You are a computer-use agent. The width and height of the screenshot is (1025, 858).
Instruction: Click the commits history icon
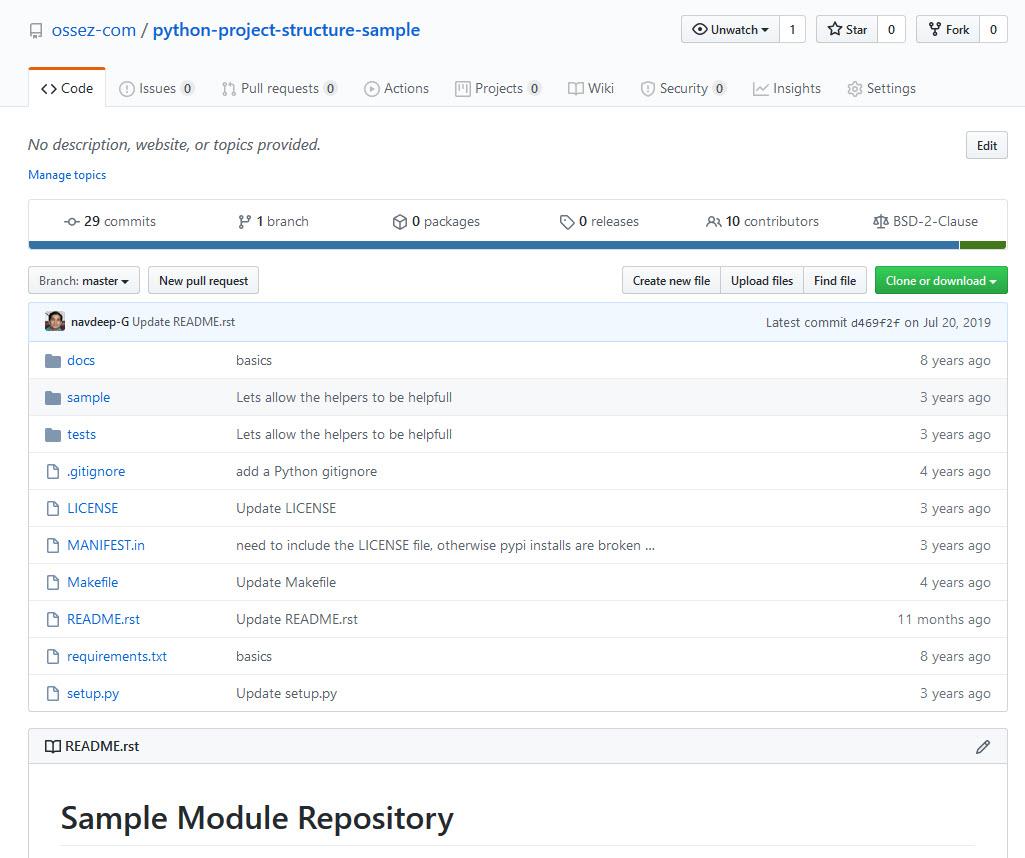pos(71,222)
